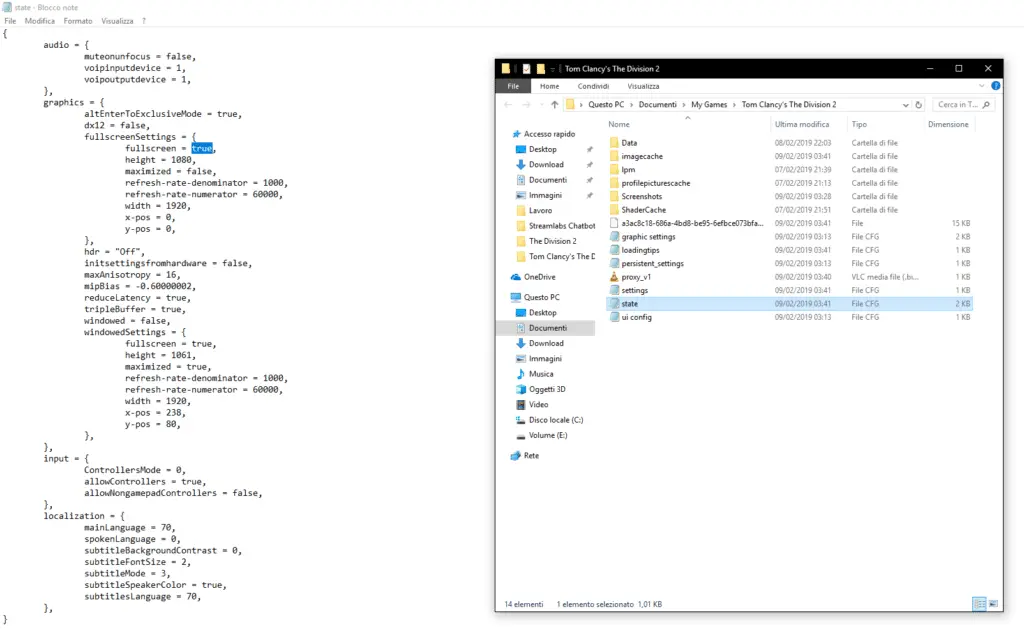Open Notepad's help question-mark menu
This screenshot has width=1024, height=637.
[x=144, y=21]
